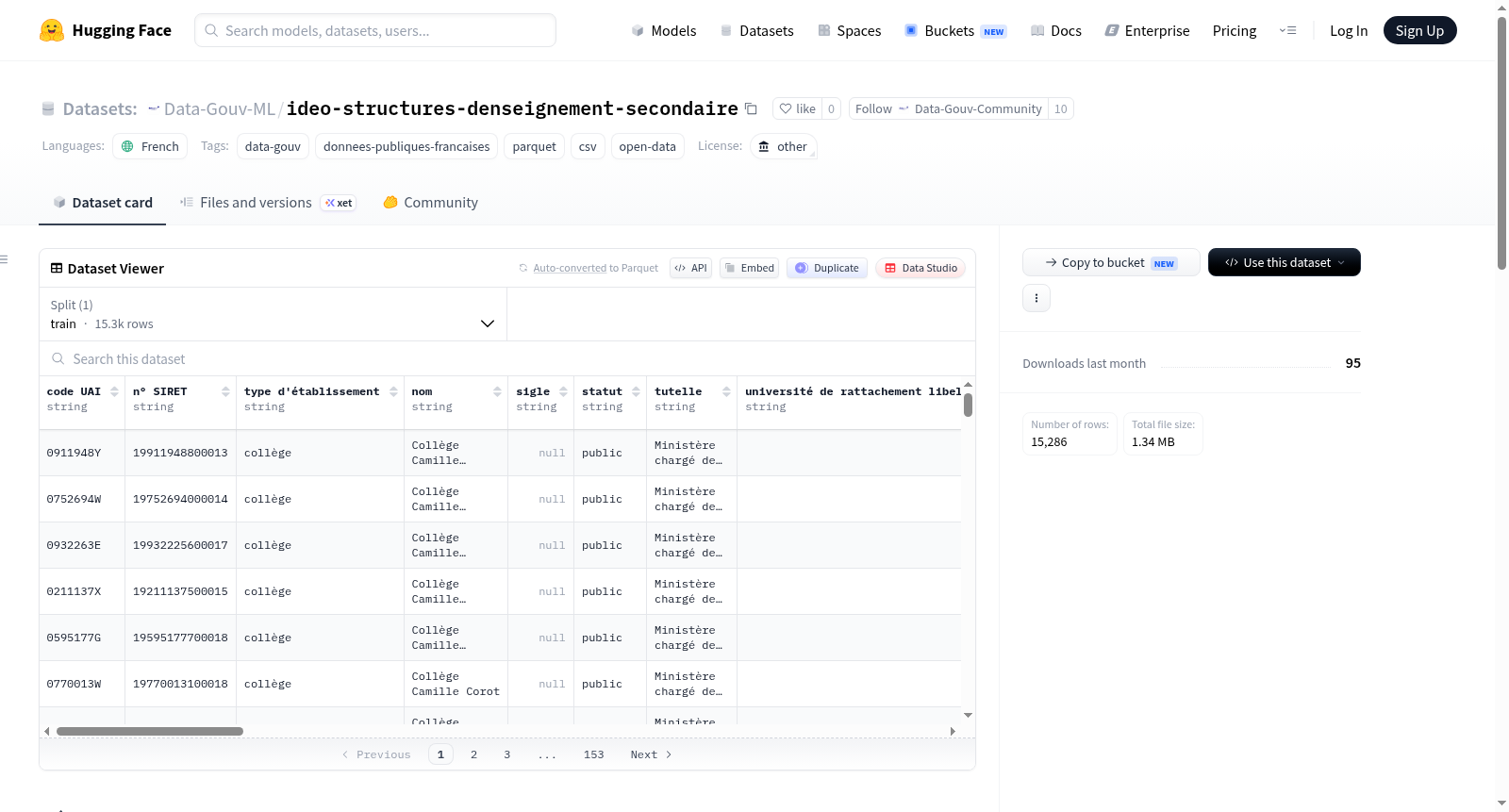Go to Next page of rows
Viewport: 1509px width, 812px height.
click(651, 754)
